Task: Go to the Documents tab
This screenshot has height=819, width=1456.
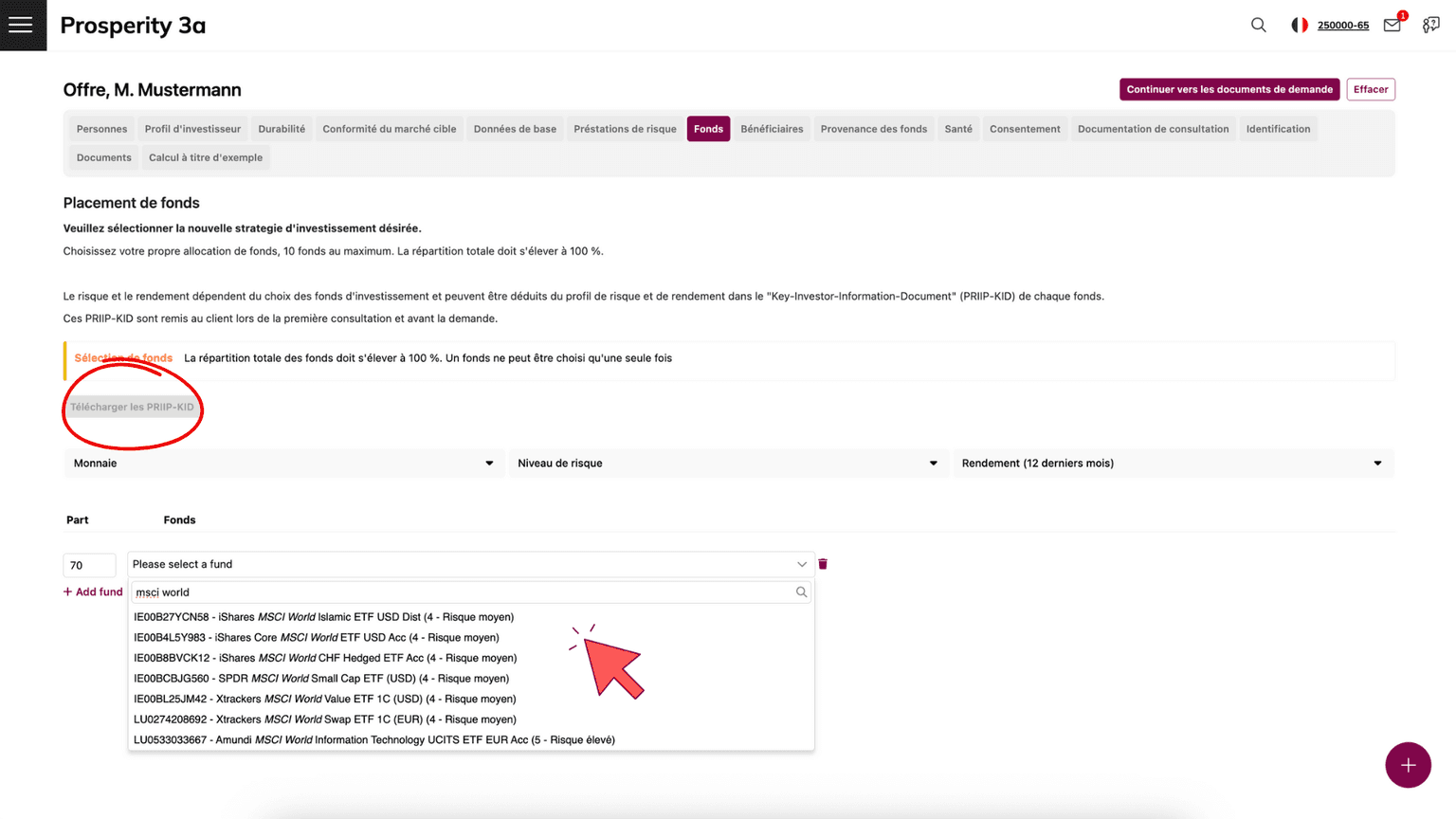Action: pyautogui.click(x=104, y=157)
